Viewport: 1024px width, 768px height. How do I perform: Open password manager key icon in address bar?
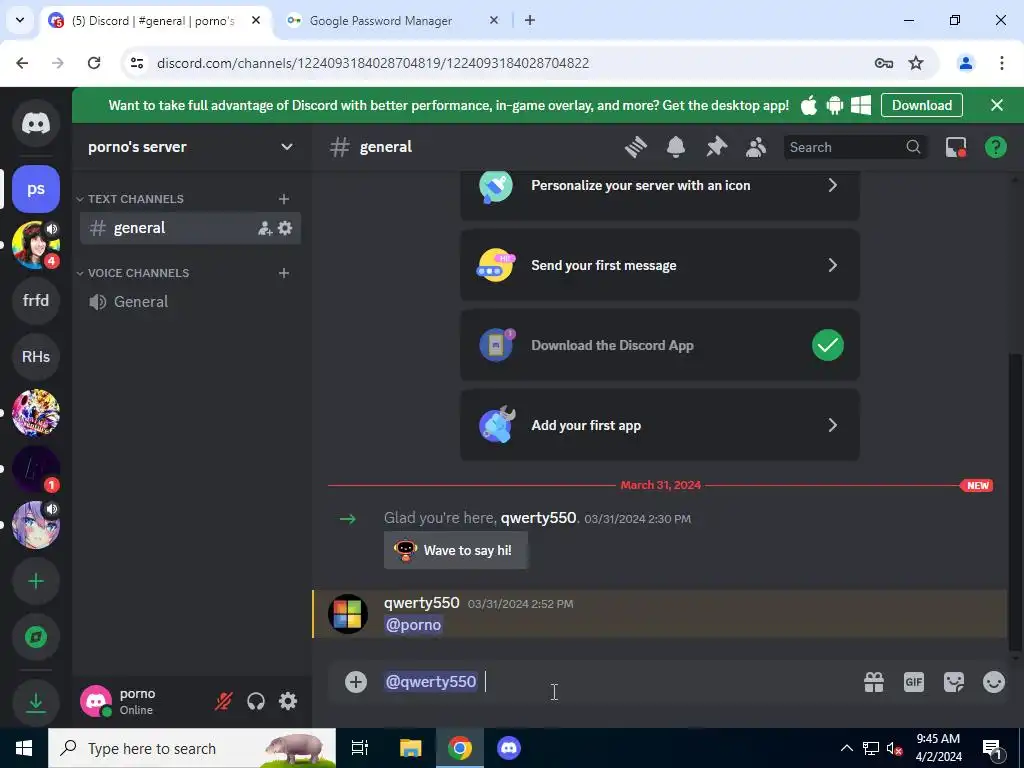point(884,63)
